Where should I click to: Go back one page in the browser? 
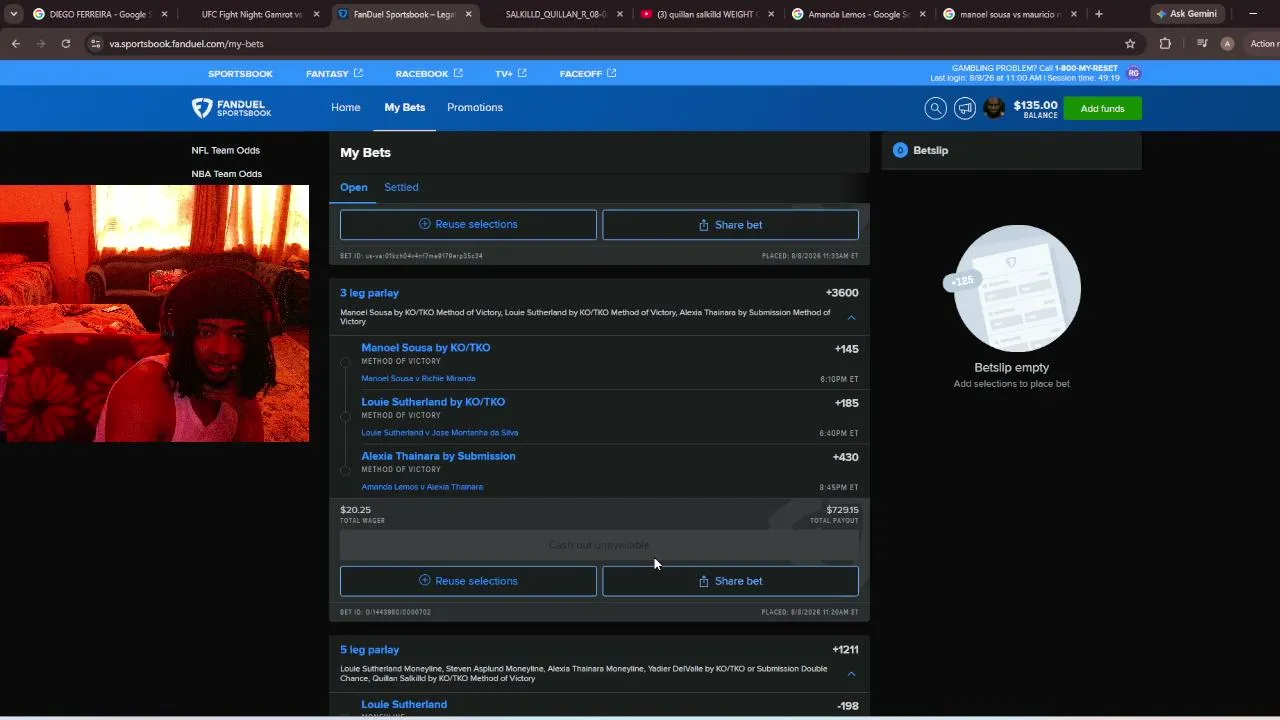(16, 44)
